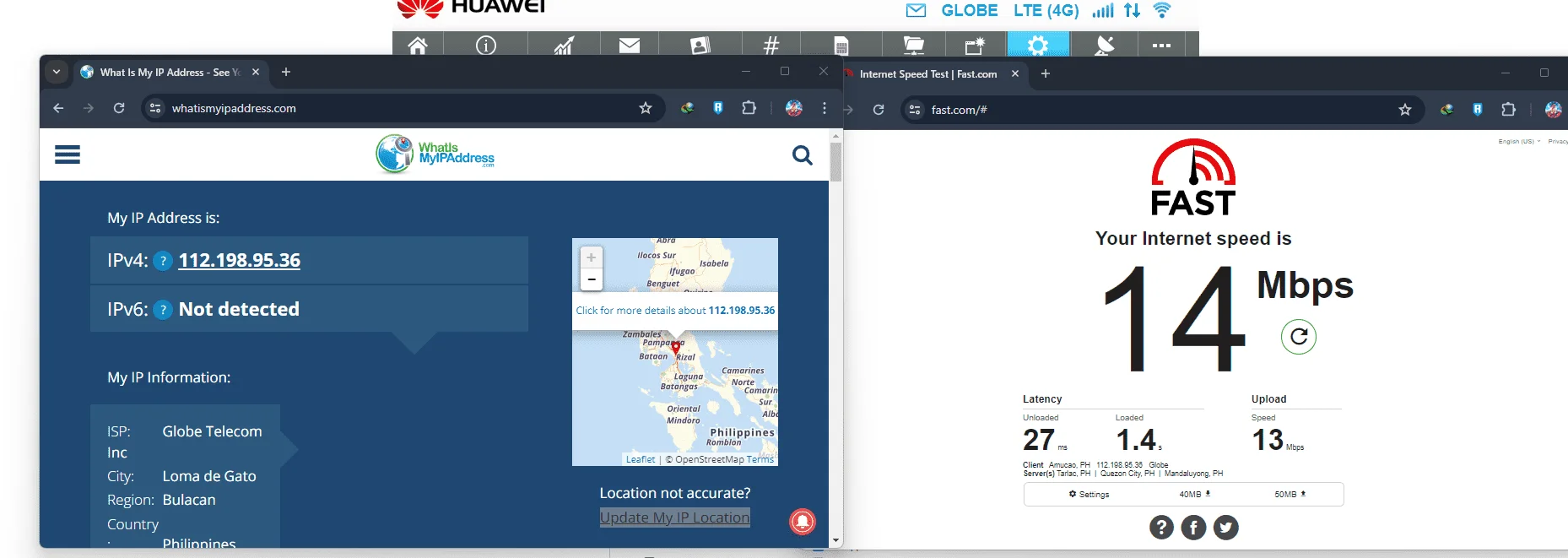1568x558 pixels.
Task: Open the Huawei more (three dots) menu
Action: tap(1161, 46)
